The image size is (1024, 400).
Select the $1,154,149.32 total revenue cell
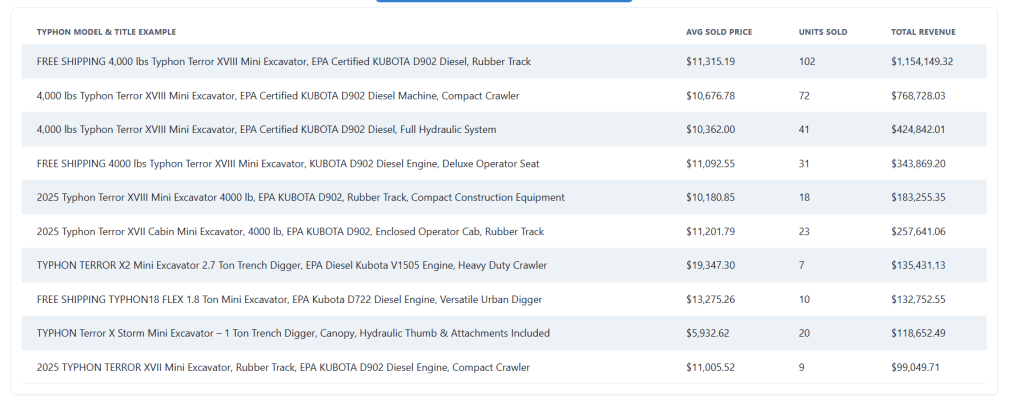[922, 62]
